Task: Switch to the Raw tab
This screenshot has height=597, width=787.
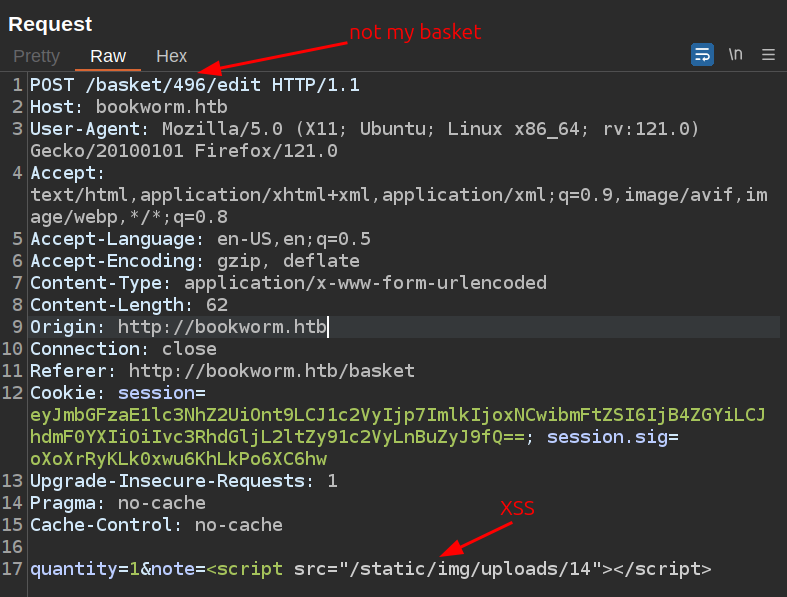Action: click(108, 56)
